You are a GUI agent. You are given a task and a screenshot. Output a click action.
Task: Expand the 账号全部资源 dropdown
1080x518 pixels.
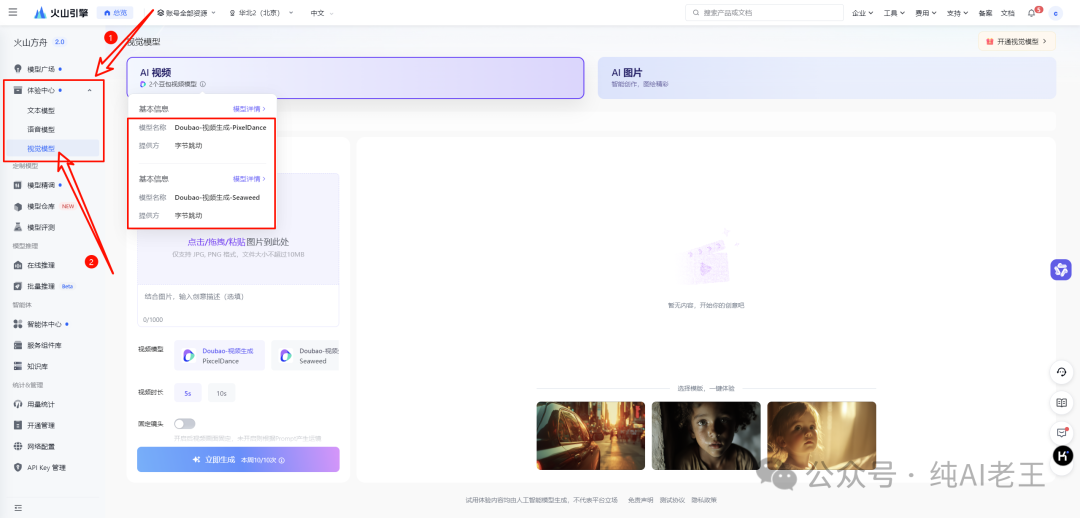point(186,13)
